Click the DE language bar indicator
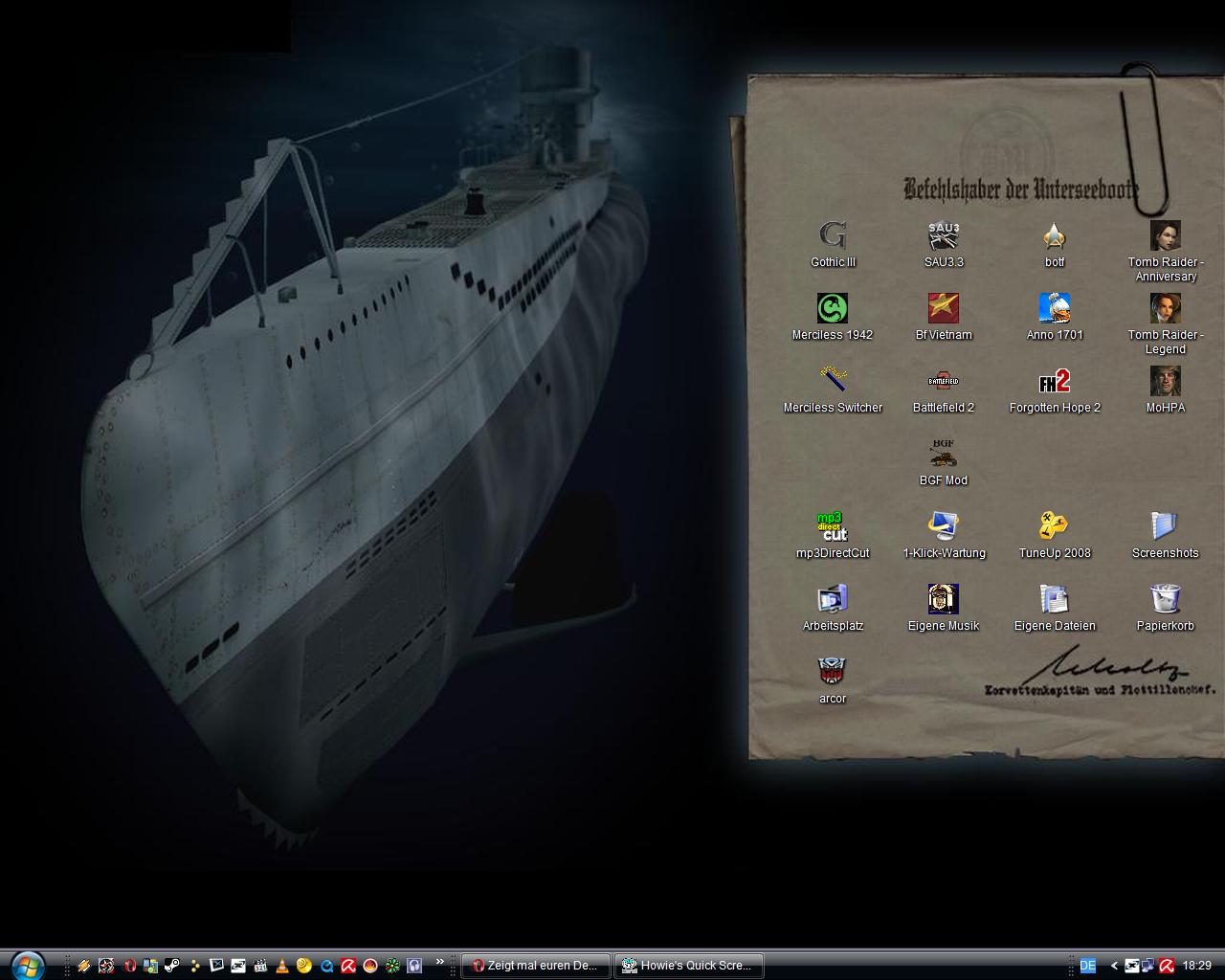Screen dimensions: 1225x980 (1088, 966)
